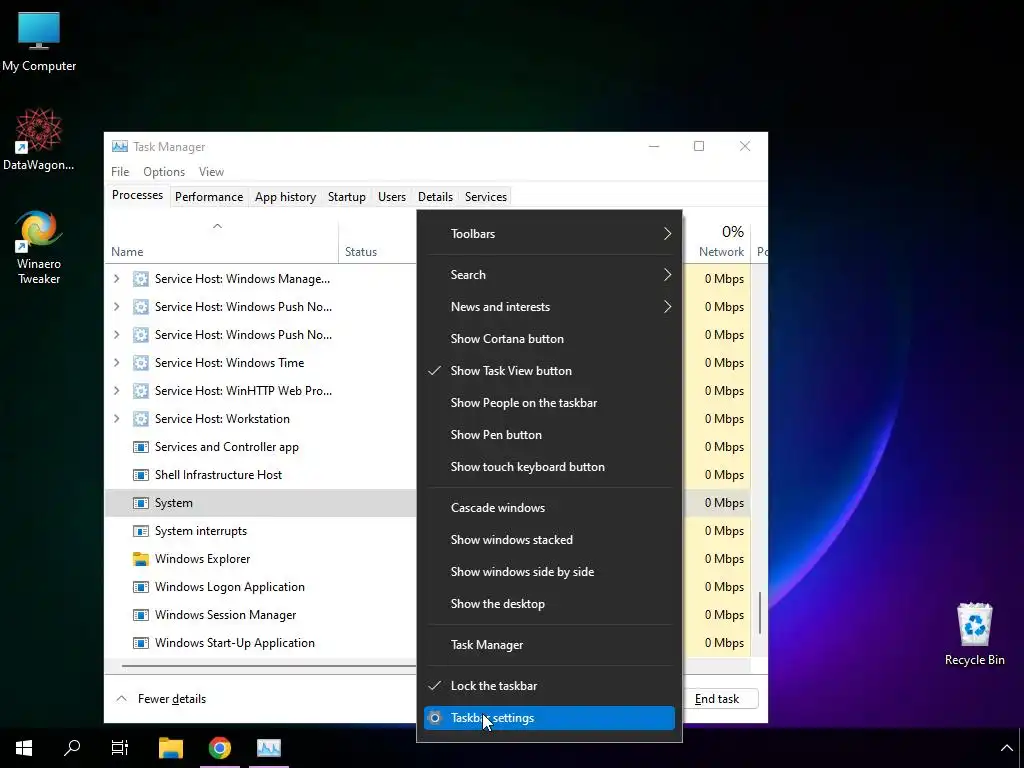Click Service Host: WinHTTP Web Pro gear icon
This screenshot has height=768, width=1024.
[140, 391]
